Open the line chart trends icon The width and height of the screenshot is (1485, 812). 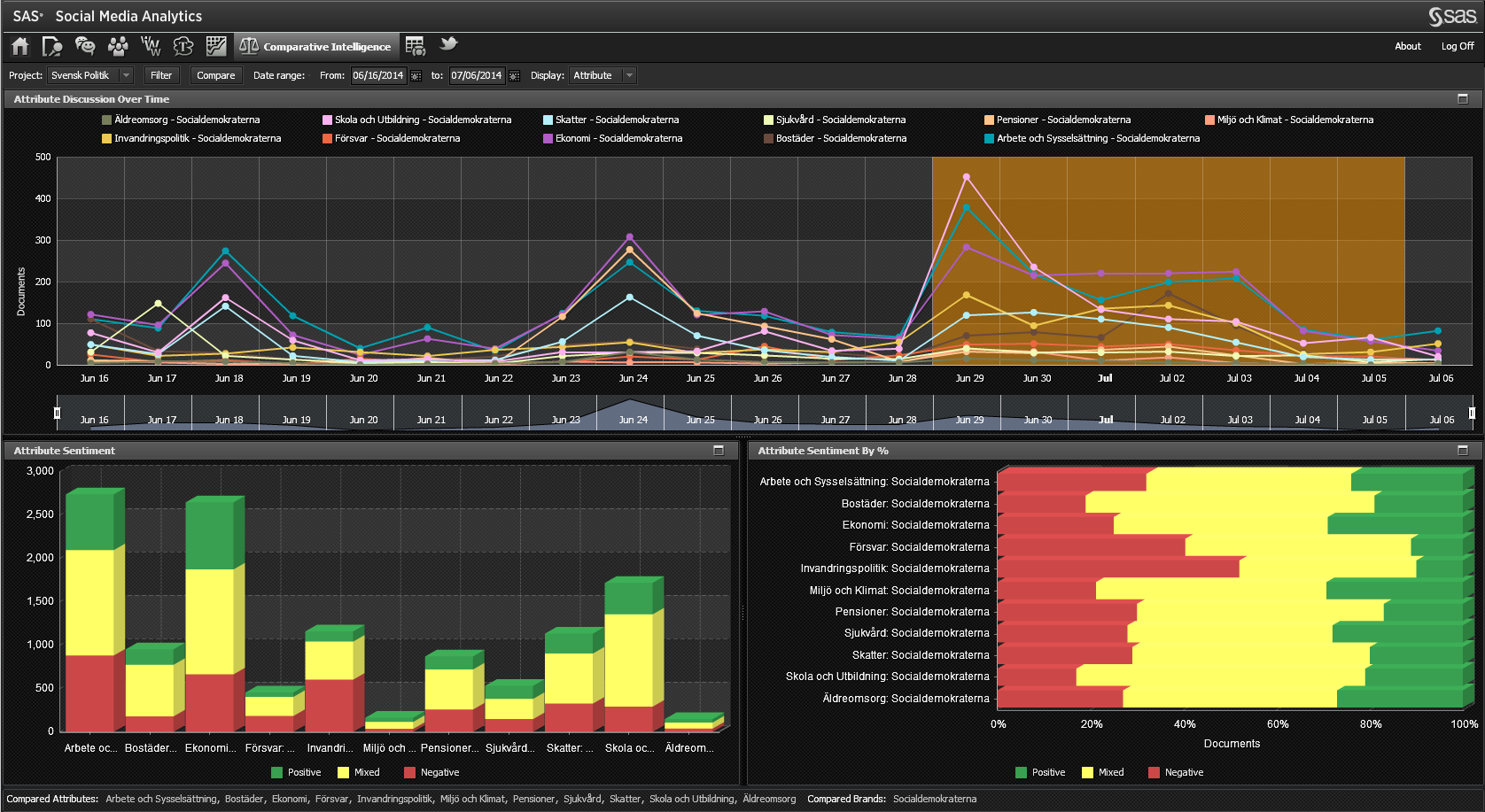[216, 46]
